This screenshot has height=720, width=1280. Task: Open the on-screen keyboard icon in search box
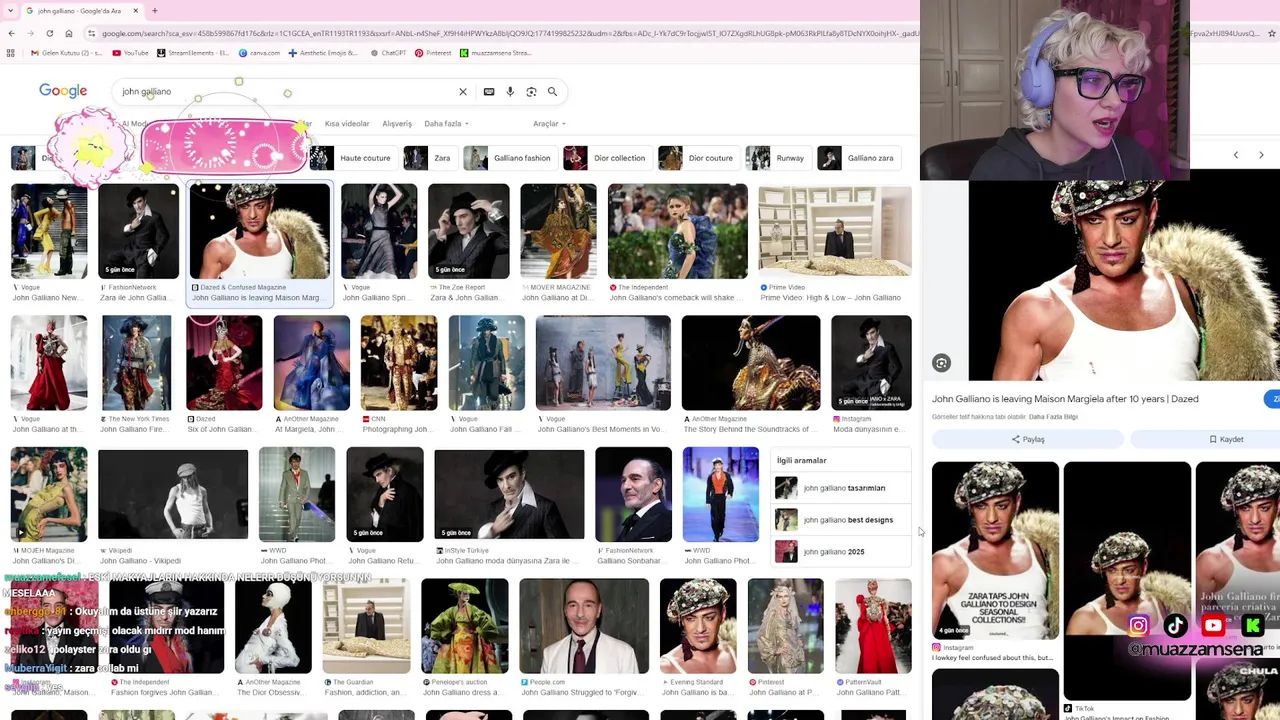(x=489, y=92)
